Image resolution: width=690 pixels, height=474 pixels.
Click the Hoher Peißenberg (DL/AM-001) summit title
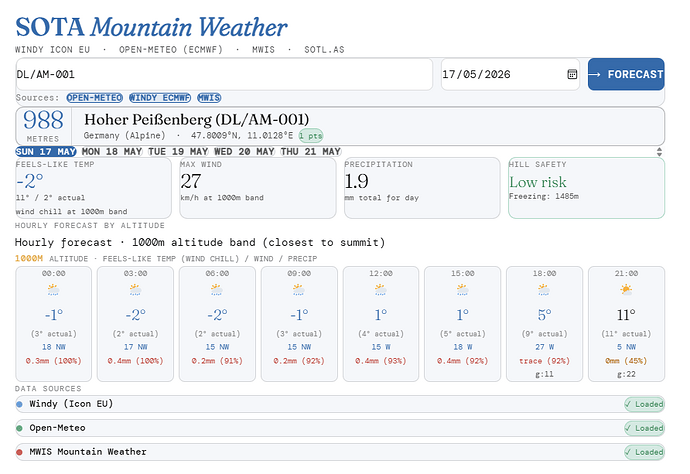click(196, 119)
